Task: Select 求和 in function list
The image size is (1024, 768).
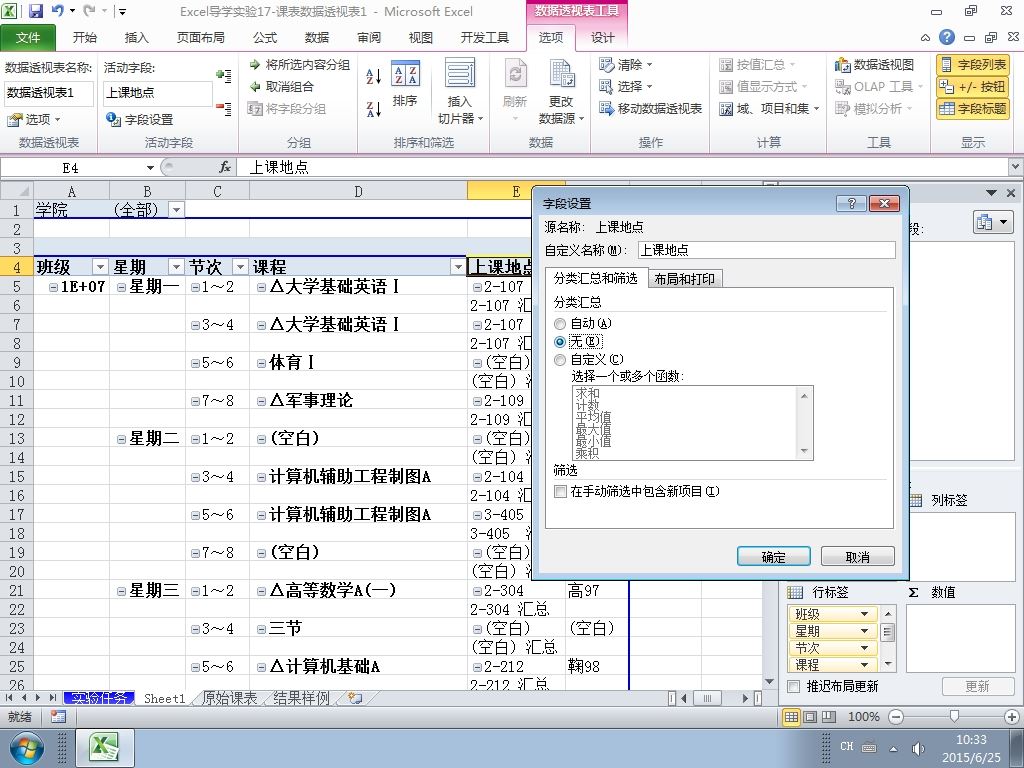Action: click(x=587, y=392)
